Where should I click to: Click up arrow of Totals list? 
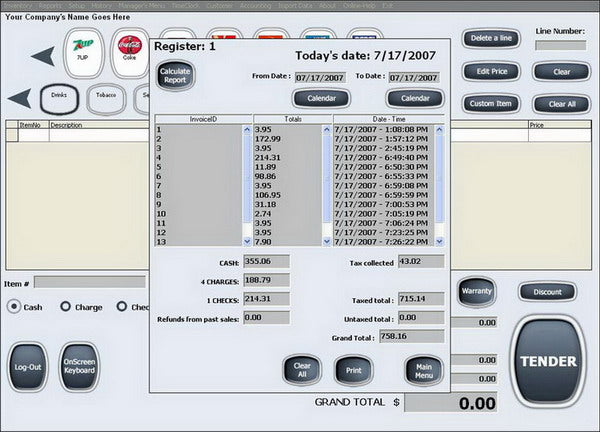(326, 129)
